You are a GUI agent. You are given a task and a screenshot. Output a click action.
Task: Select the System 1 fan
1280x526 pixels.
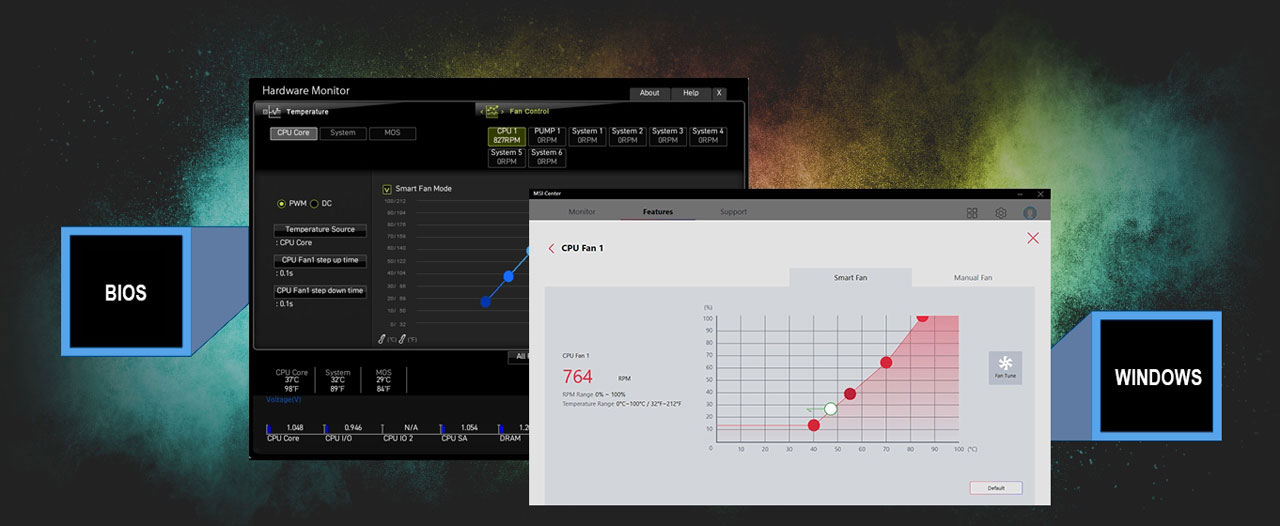click(x=587, y=136)
